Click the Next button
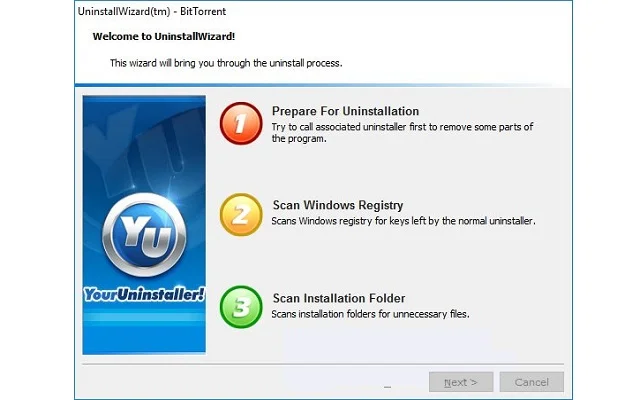The width and height of the screenshot is (640, 400). (x=461, y=382)
